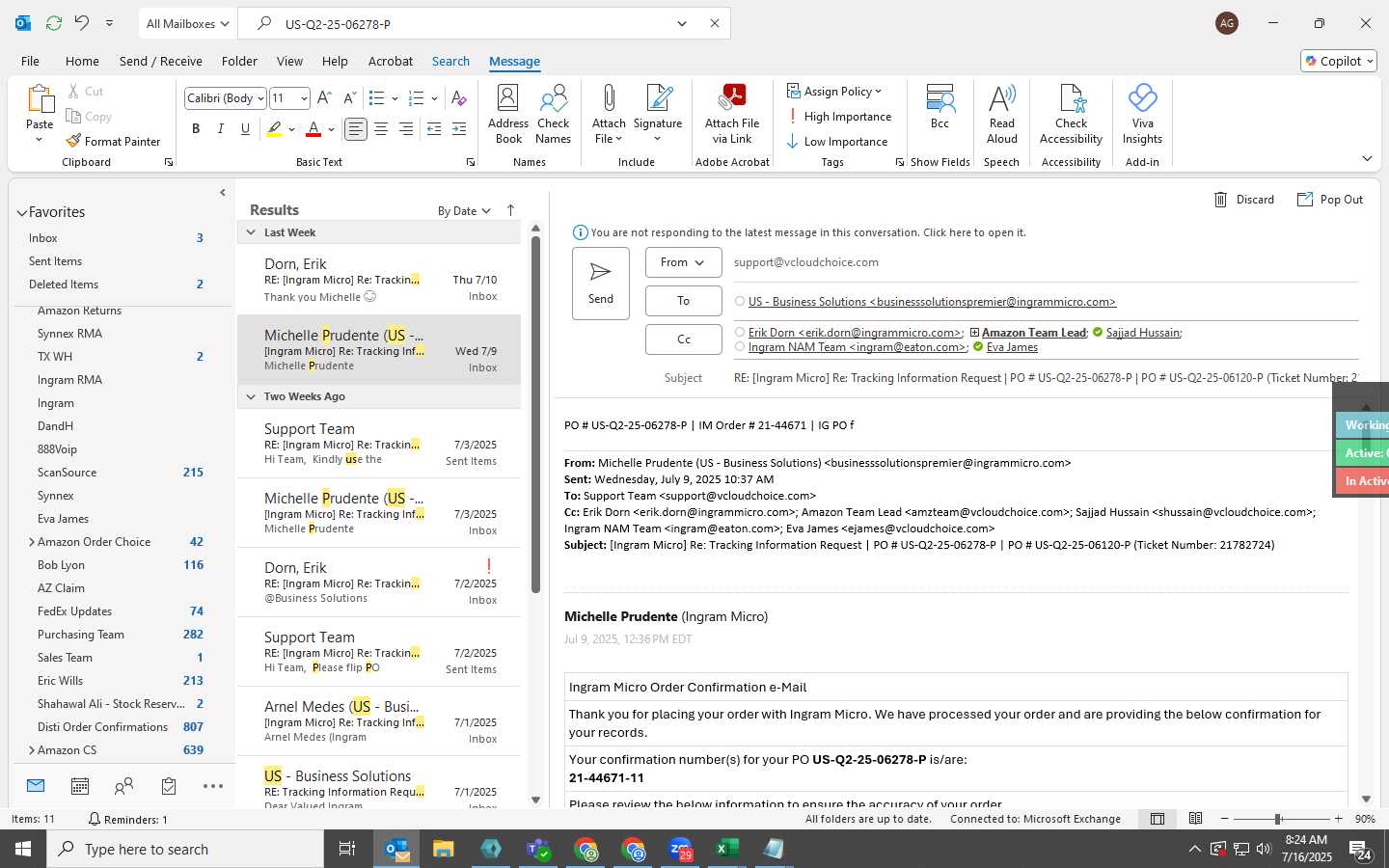Click the Clear All Formatting icon

459,98
